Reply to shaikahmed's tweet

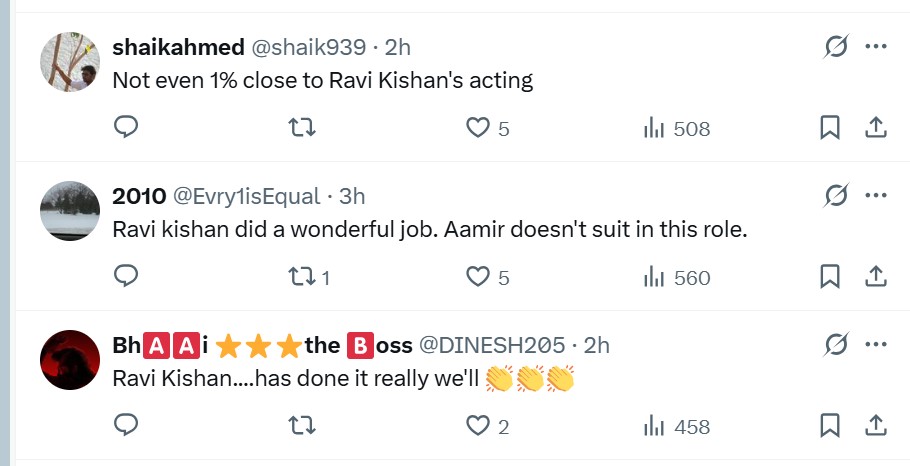[x=126, y=127]
